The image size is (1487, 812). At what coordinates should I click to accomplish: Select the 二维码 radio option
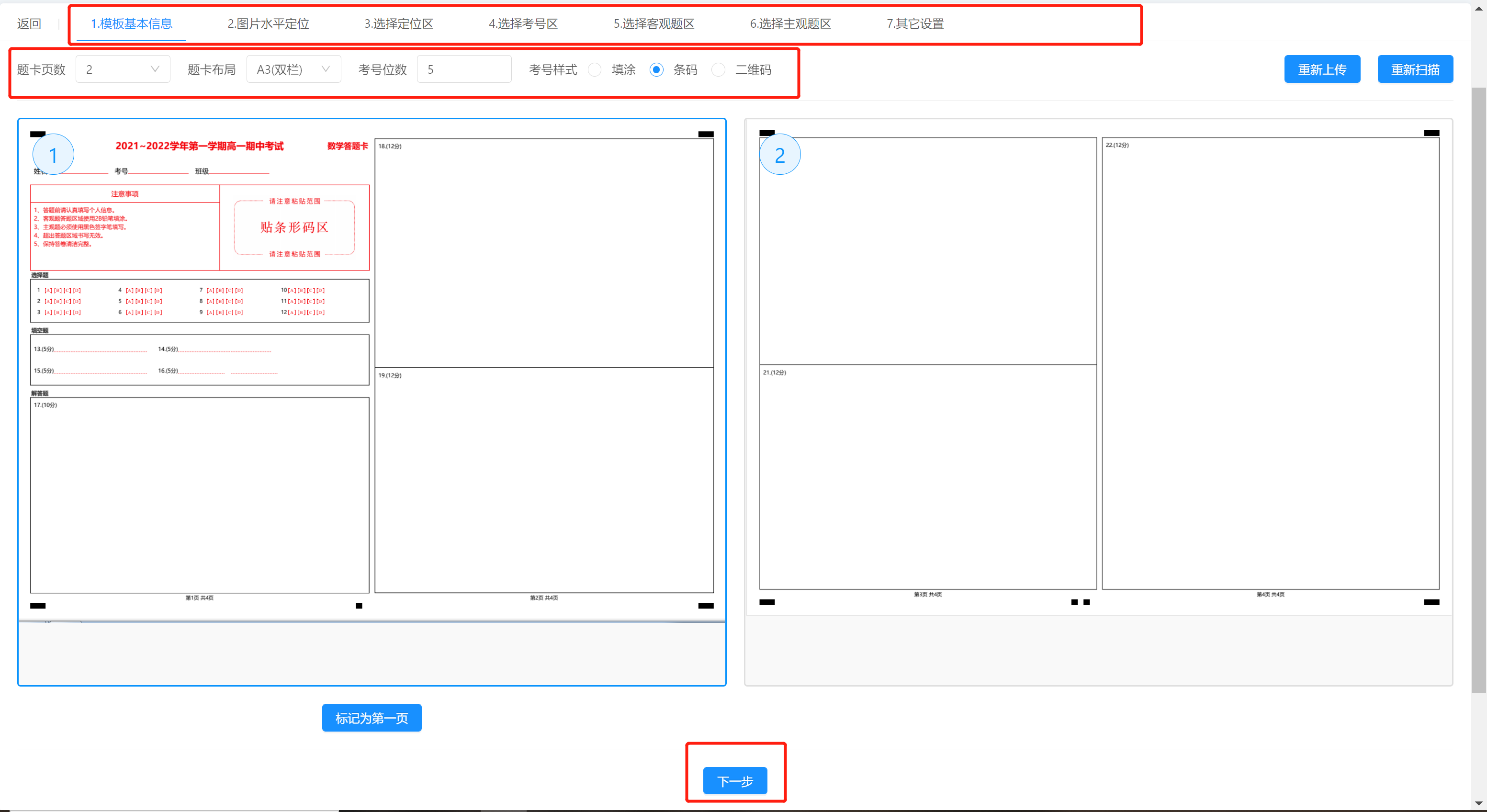718,70
